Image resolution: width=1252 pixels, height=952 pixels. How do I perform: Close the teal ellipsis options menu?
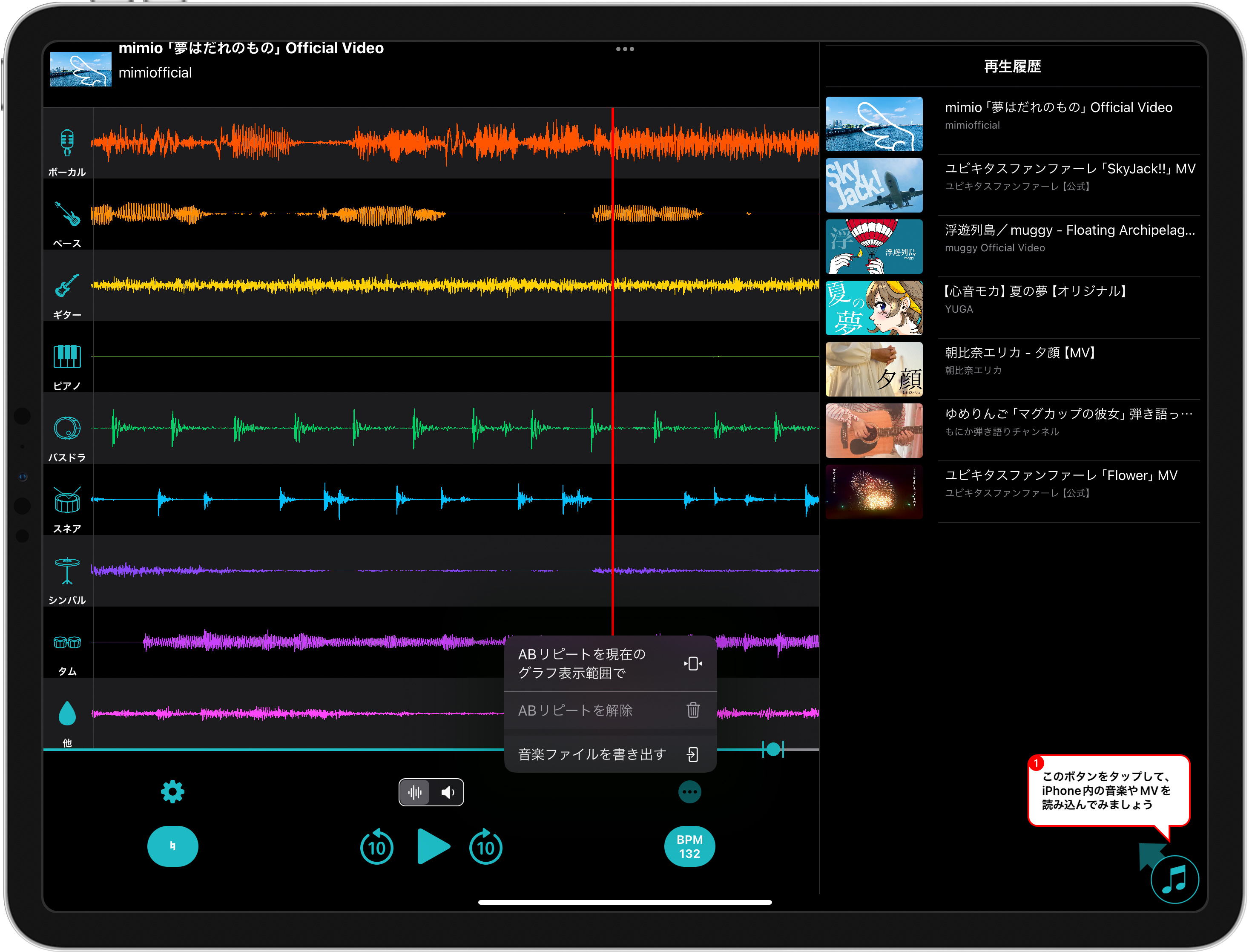click(x=689, y=792)
